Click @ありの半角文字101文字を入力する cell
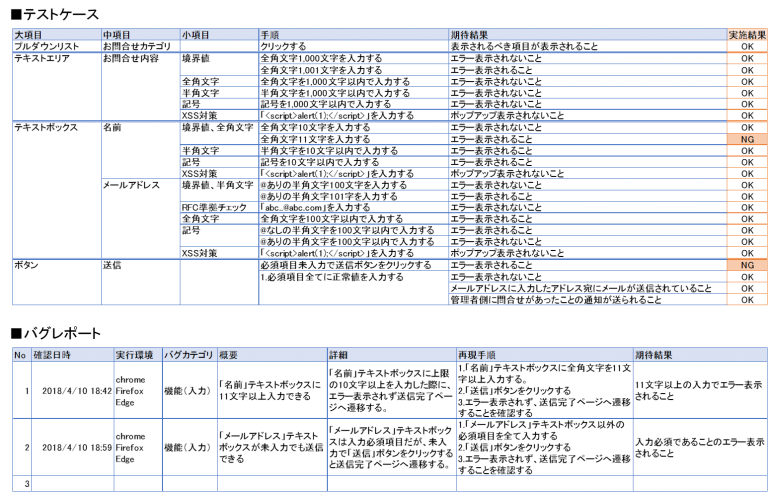This screenshot has height=492, width=768. tap(354, 196)
